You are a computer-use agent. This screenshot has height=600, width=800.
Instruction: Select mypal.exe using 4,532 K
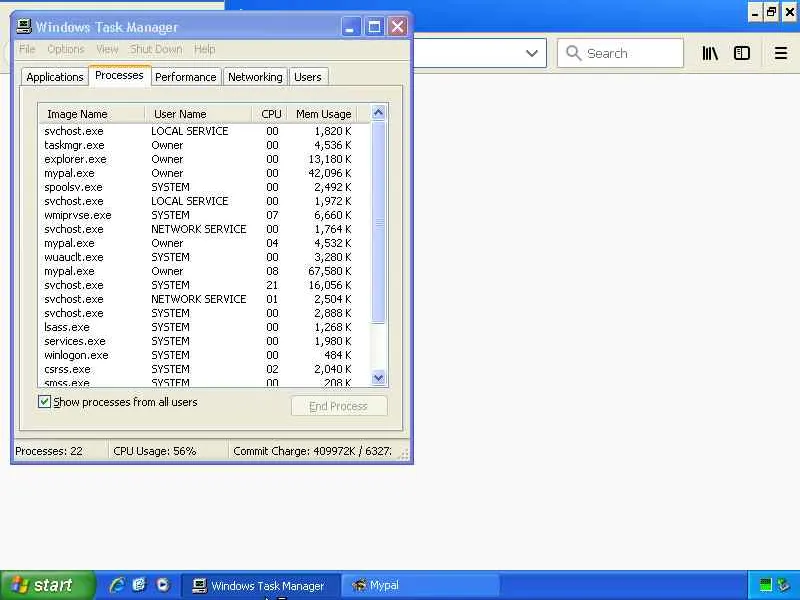tap(204, 243)
